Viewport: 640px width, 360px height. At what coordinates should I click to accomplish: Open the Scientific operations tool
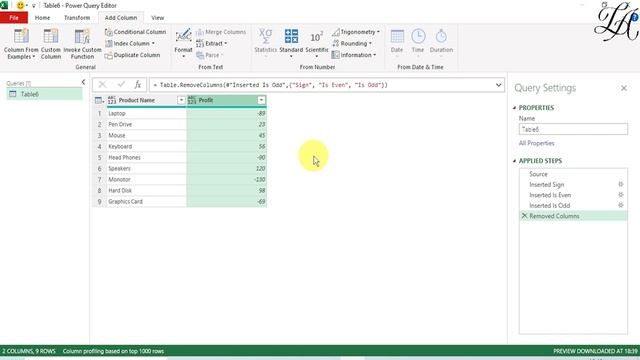click(x=317, y=43)
